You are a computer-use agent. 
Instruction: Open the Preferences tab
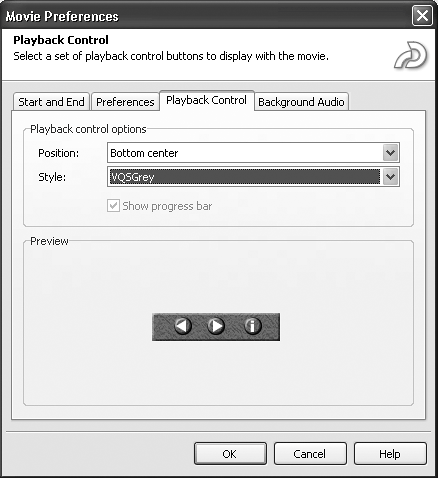[x=125, y=102]
